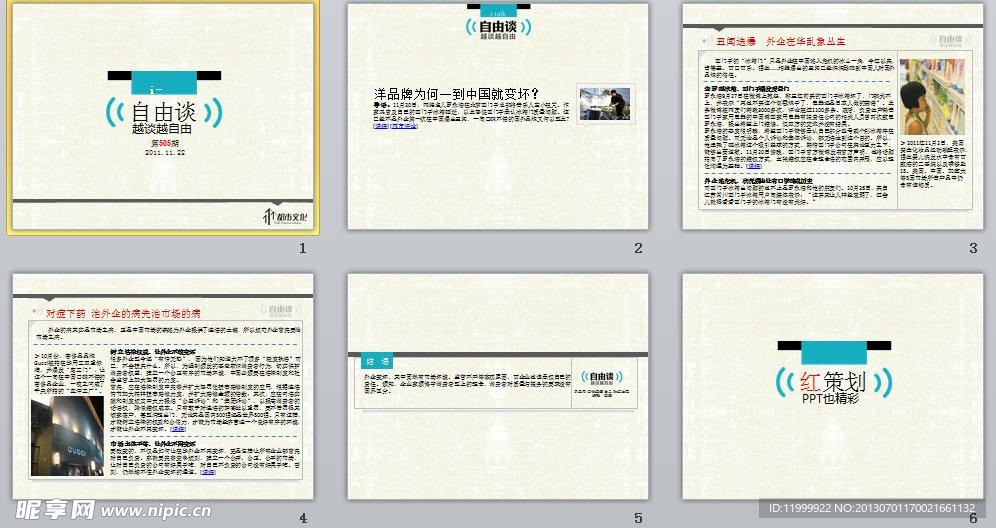996x528 pixels.
Task: Click slide number 2 label
Action: (x=638, y=248)
